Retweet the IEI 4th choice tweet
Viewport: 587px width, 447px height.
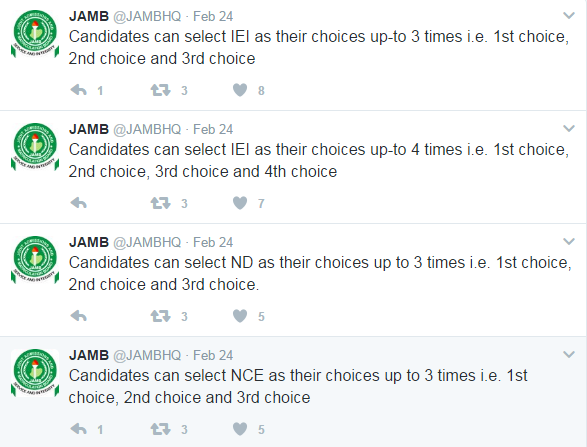point(161,203)
